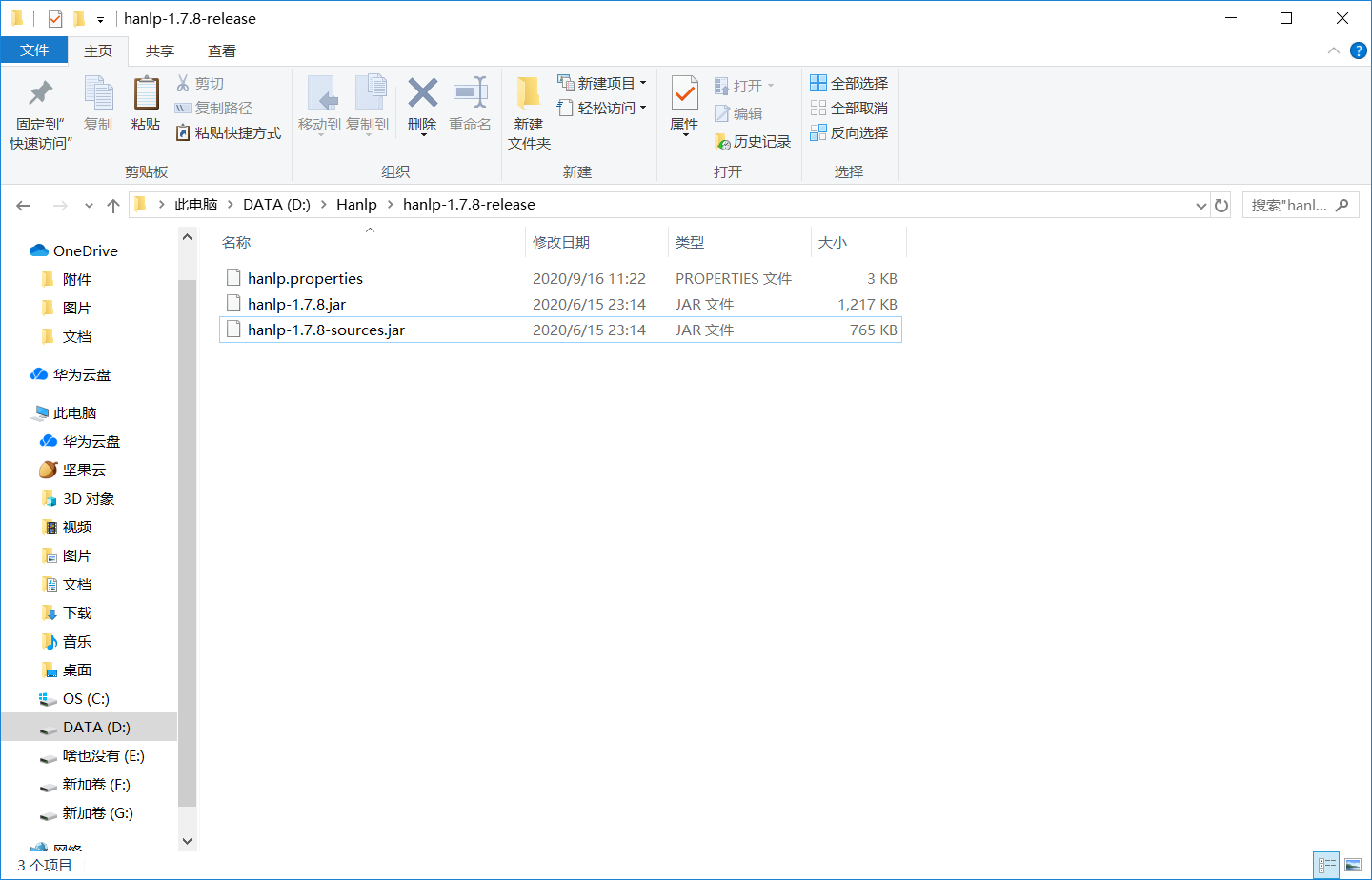1372x880 pixels.
Task: Click Edit (编辑) in the ribbon
Action: click(738, 113)
